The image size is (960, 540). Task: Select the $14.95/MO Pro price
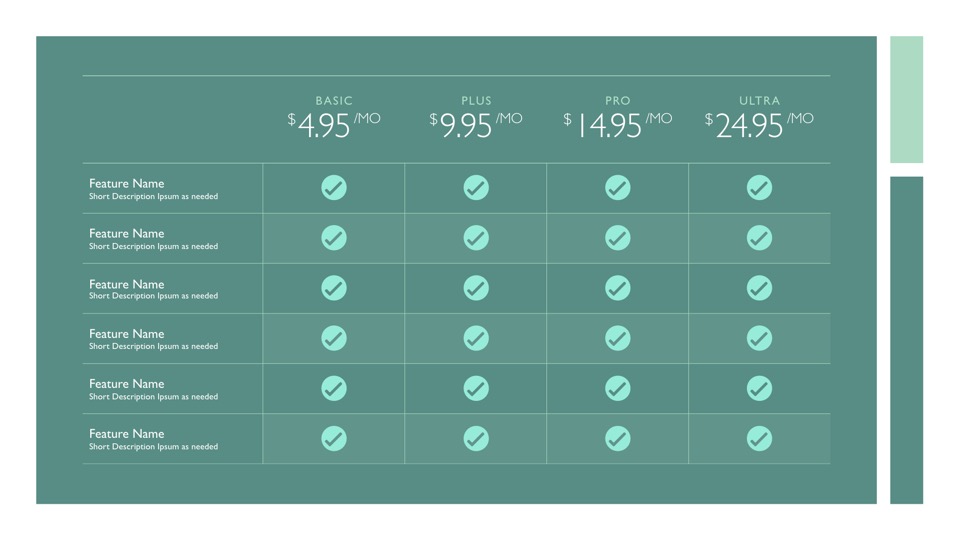[618, 125]
